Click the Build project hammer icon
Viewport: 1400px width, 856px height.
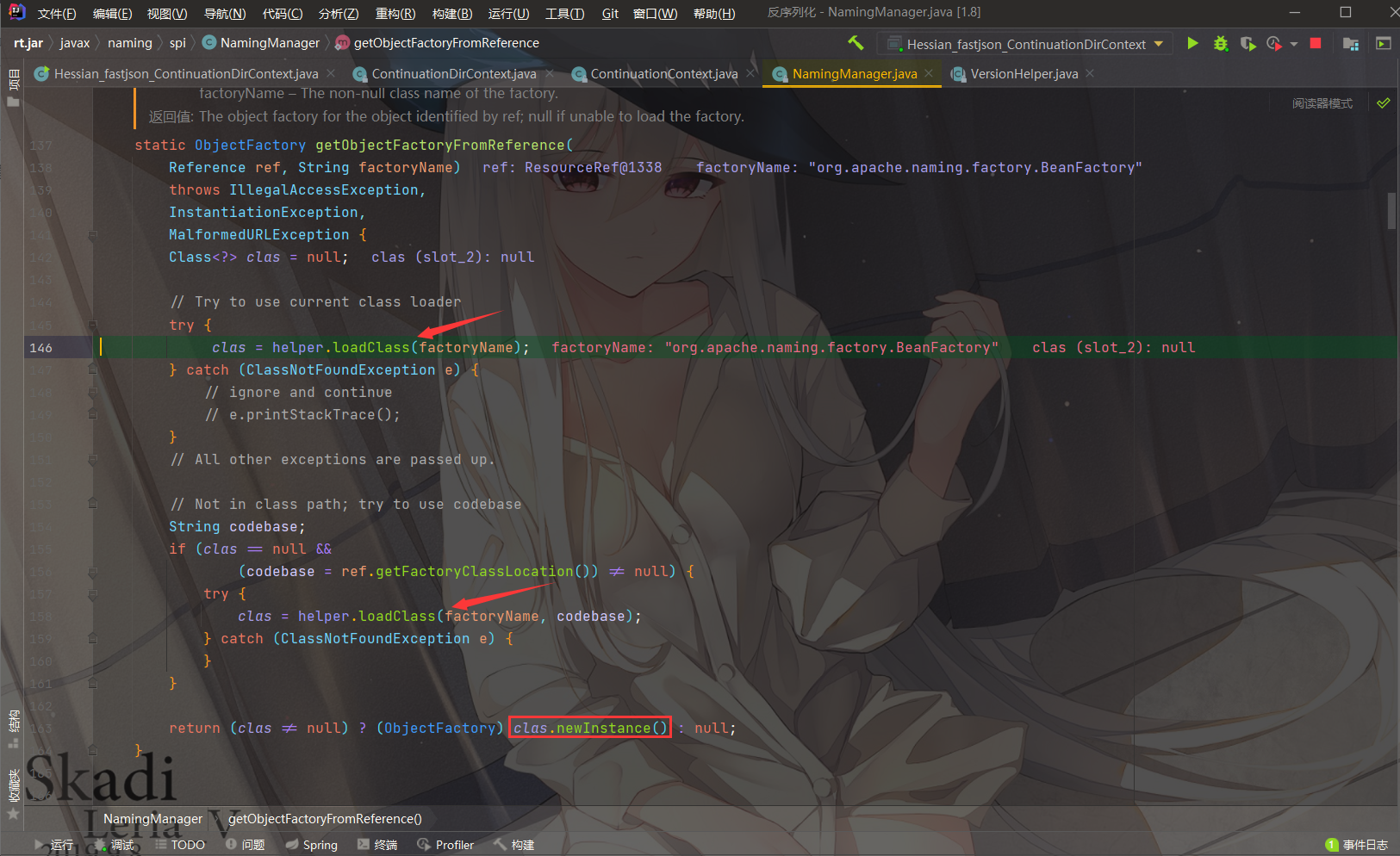tap(856, 43)
